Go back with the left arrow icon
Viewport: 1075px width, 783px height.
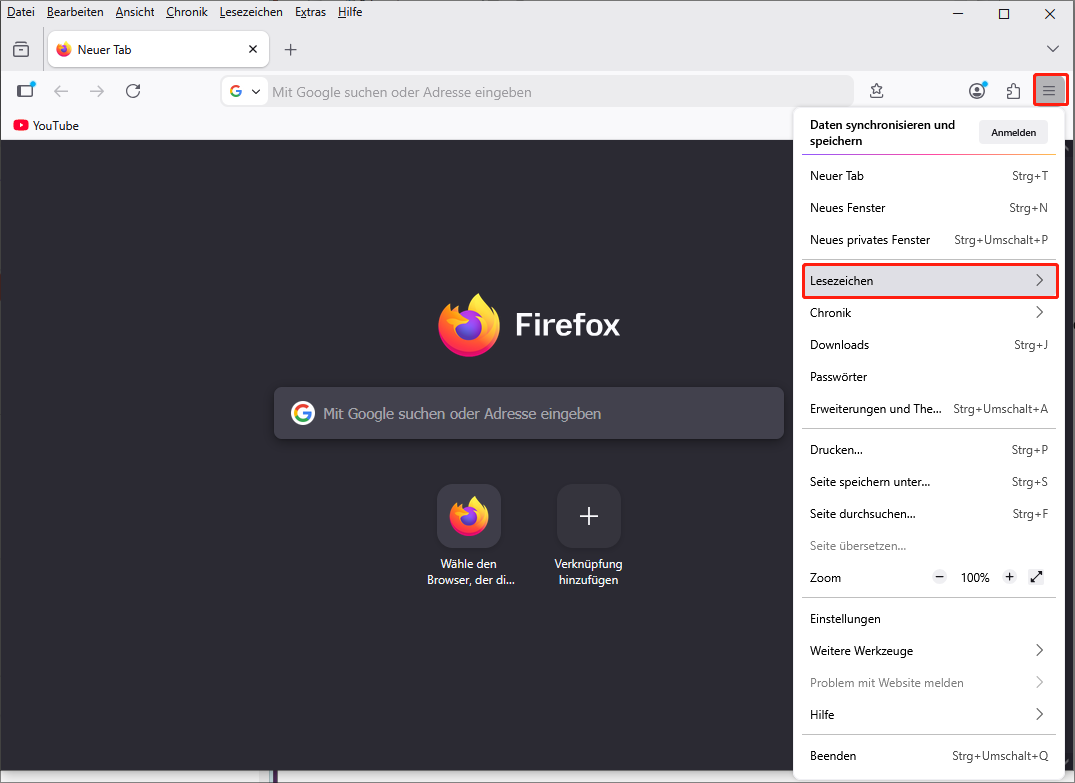[61, 91]
